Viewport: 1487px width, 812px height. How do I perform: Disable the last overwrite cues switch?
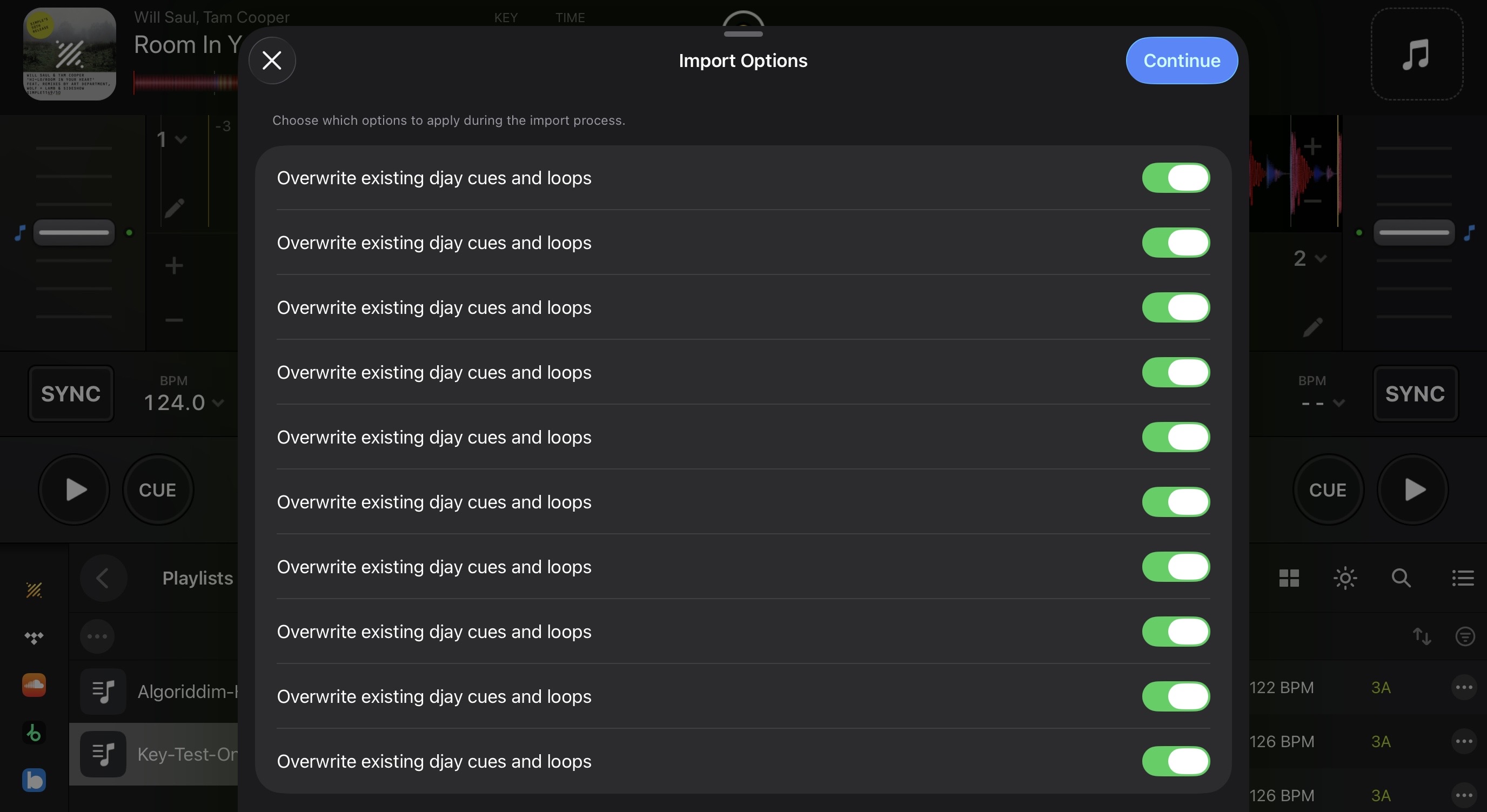coord(1175,761)
